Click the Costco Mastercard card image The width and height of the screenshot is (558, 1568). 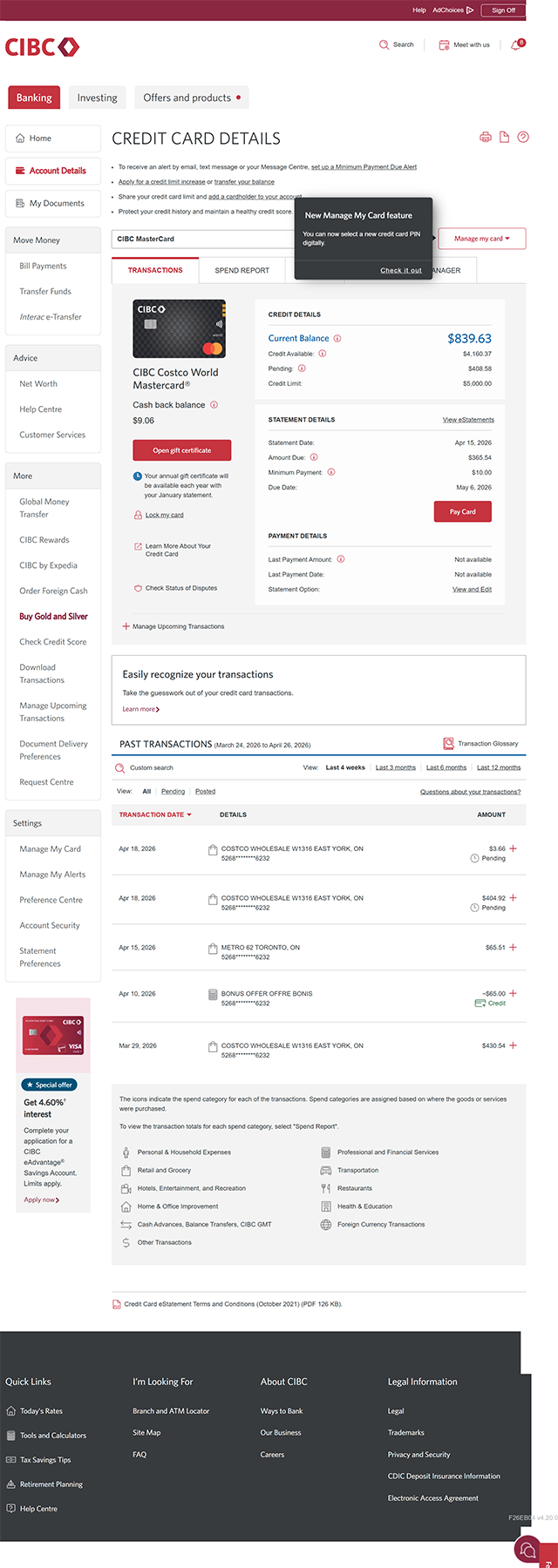point(179,328)
